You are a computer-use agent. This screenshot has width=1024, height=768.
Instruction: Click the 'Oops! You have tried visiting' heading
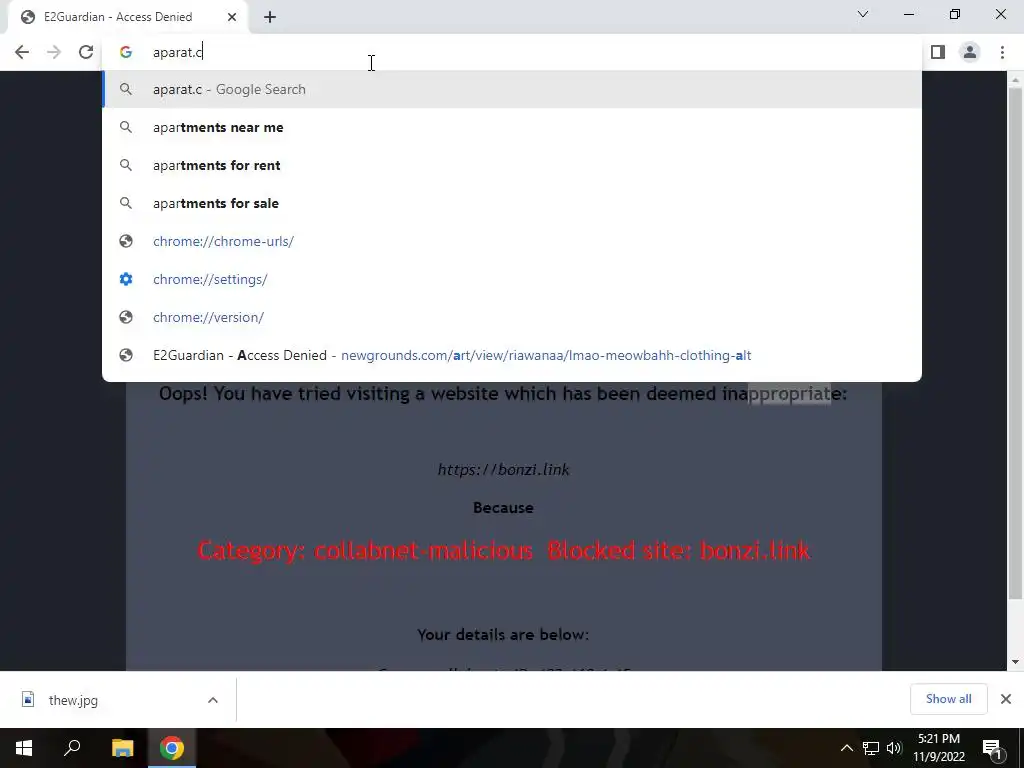click(x=503, y=394)
